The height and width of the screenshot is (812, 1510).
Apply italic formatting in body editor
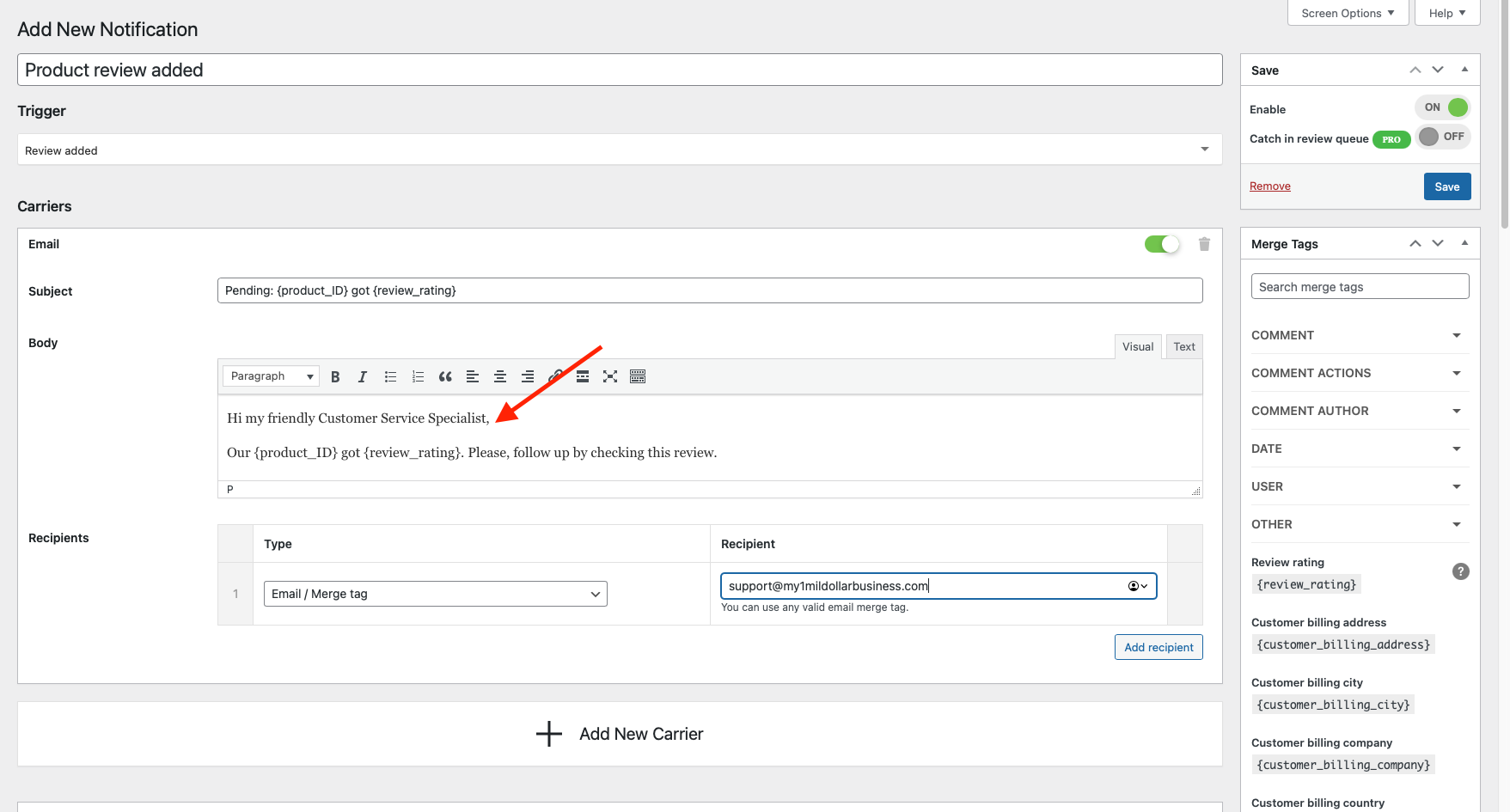tap(363, 376)
